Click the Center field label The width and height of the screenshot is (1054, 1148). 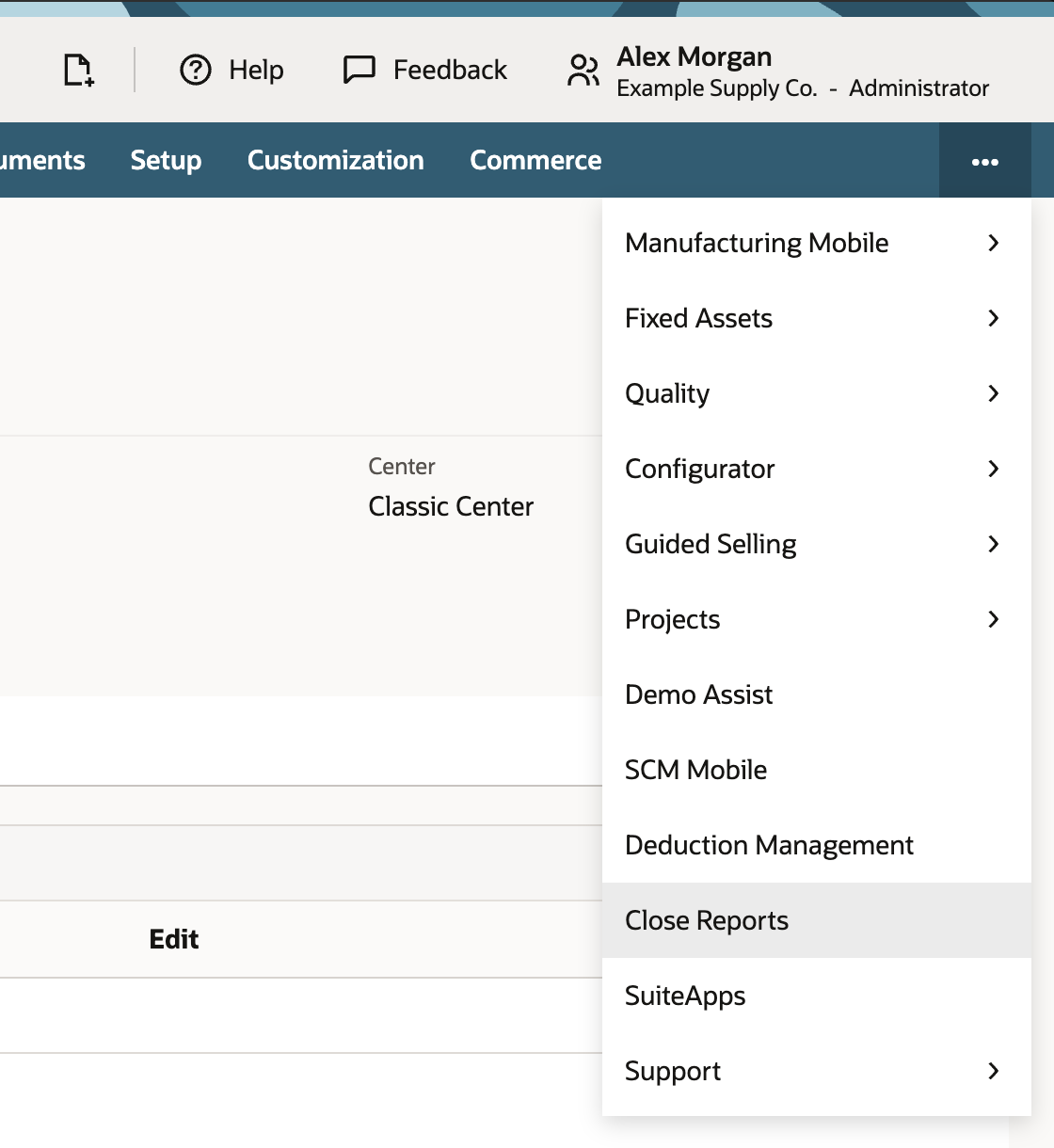coord(402,467)
